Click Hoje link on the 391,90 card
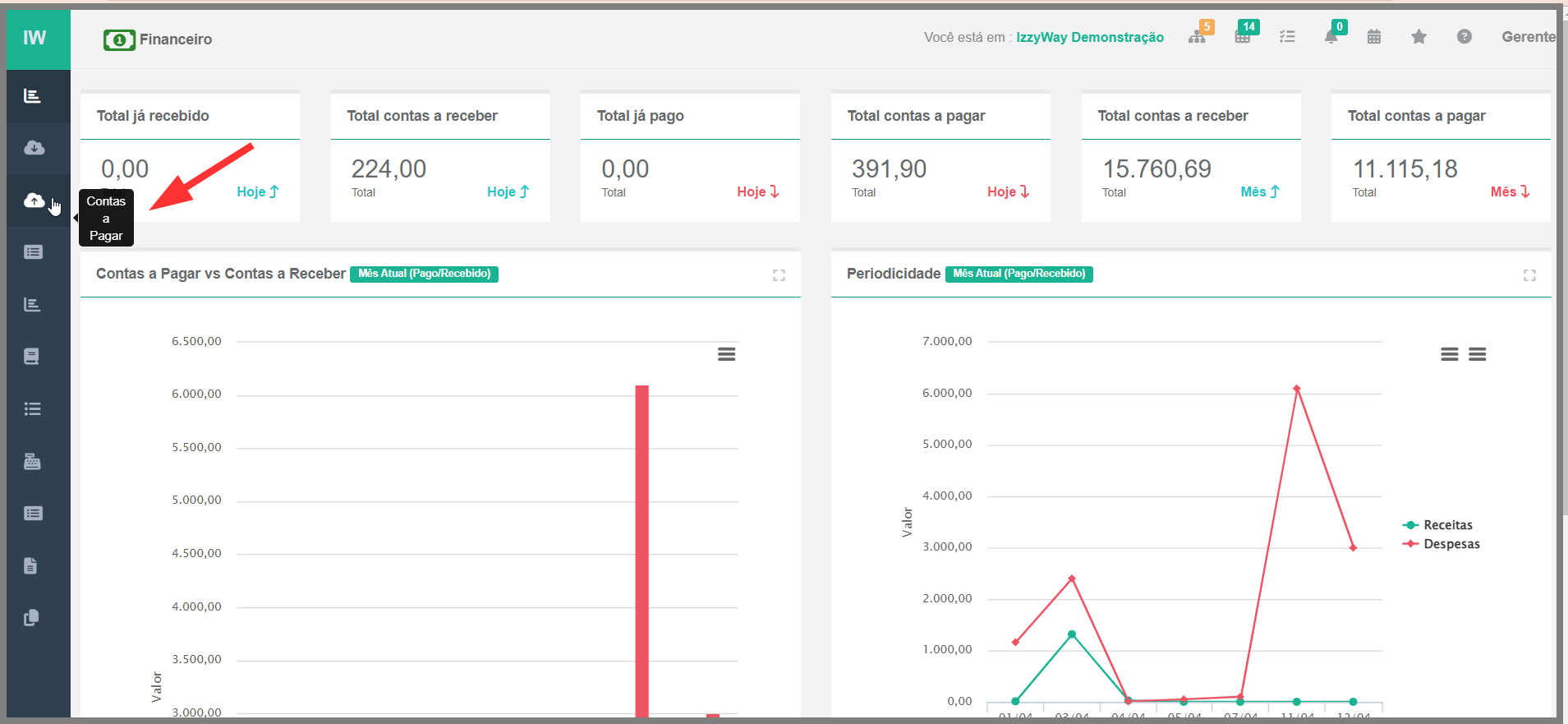 1008,191
